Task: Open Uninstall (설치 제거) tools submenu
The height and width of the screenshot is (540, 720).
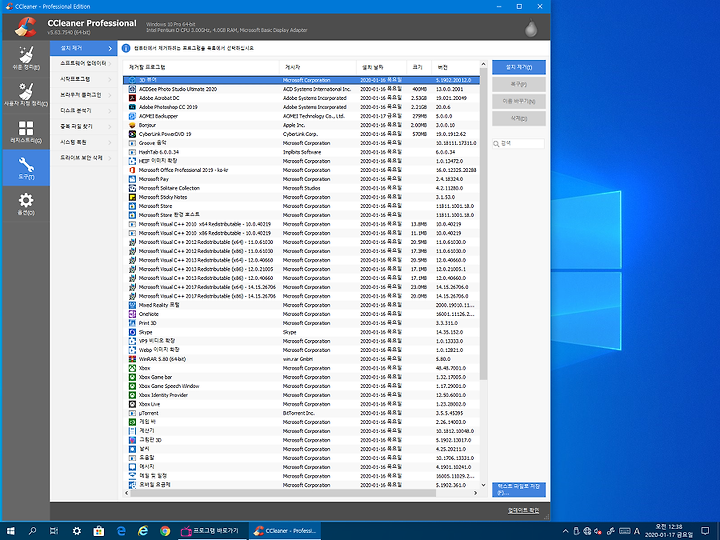Action: [x=84, y=48]
